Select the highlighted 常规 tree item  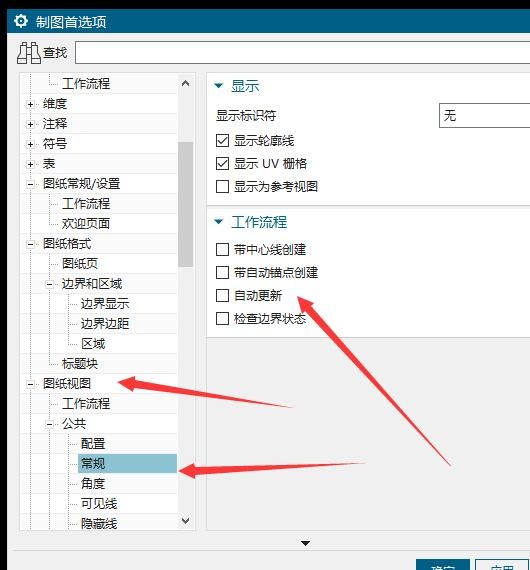pyautogui.click(x=127, y=463)
